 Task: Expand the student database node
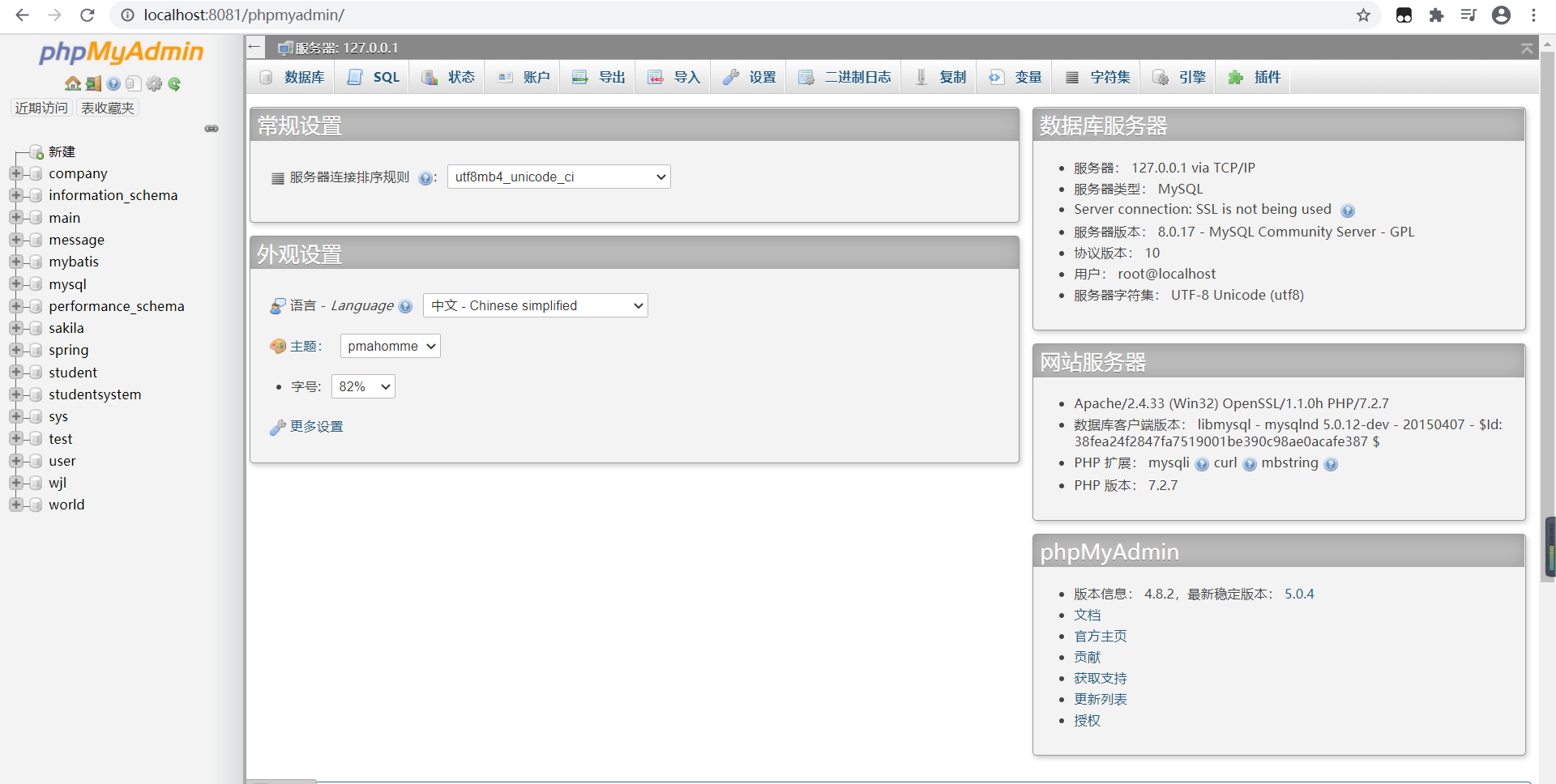tap(15, 372)
